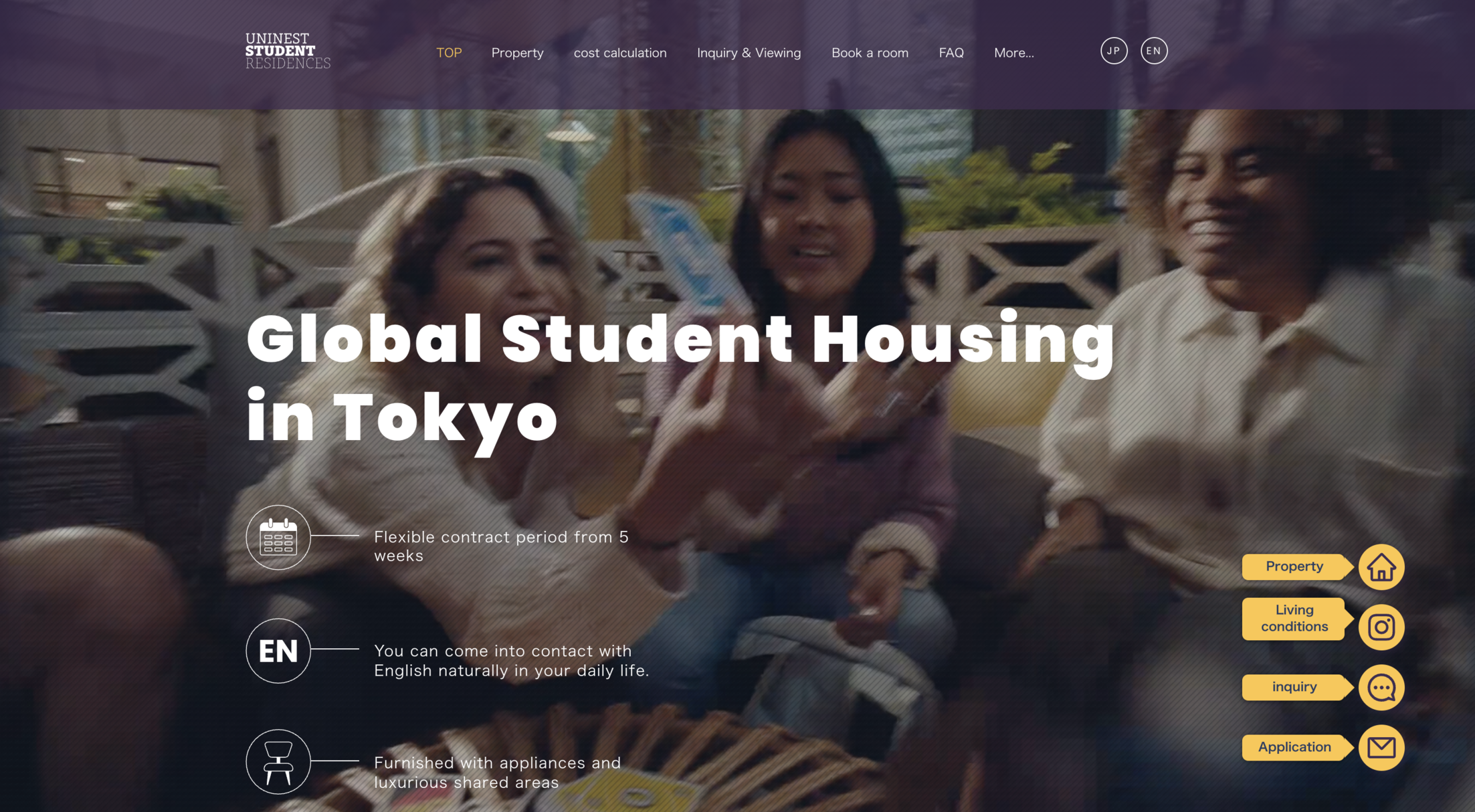
Task: Open the Property menu in navigation
Action: click(x=517, y=53)
